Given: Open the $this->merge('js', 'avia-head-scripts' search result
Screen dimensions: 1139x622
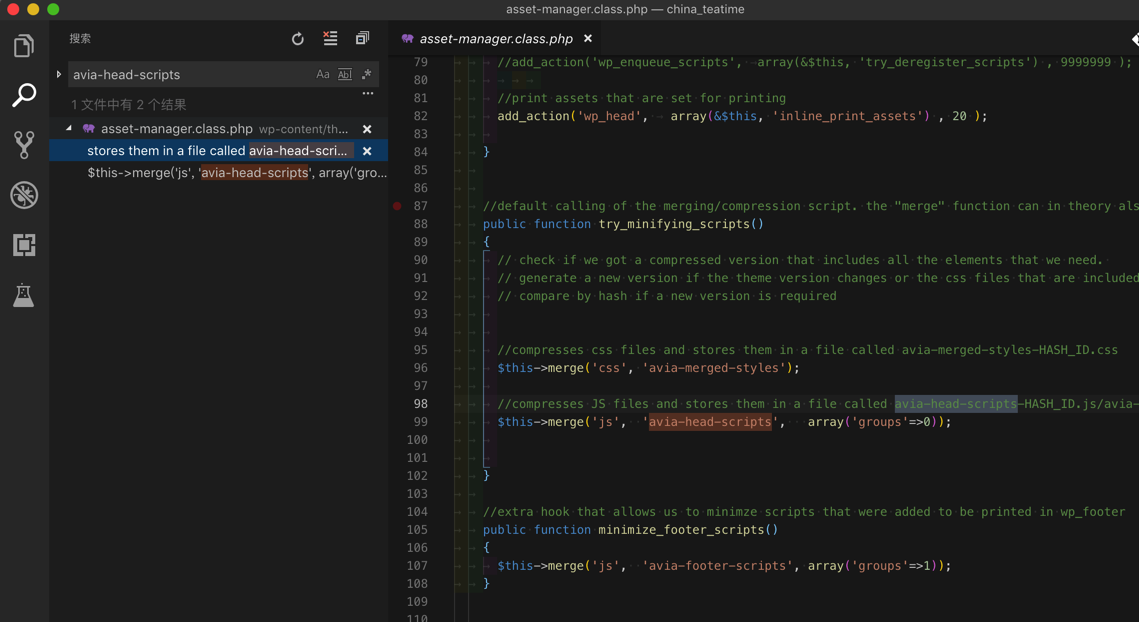Looking at the screenshot, I should point(236,172).
